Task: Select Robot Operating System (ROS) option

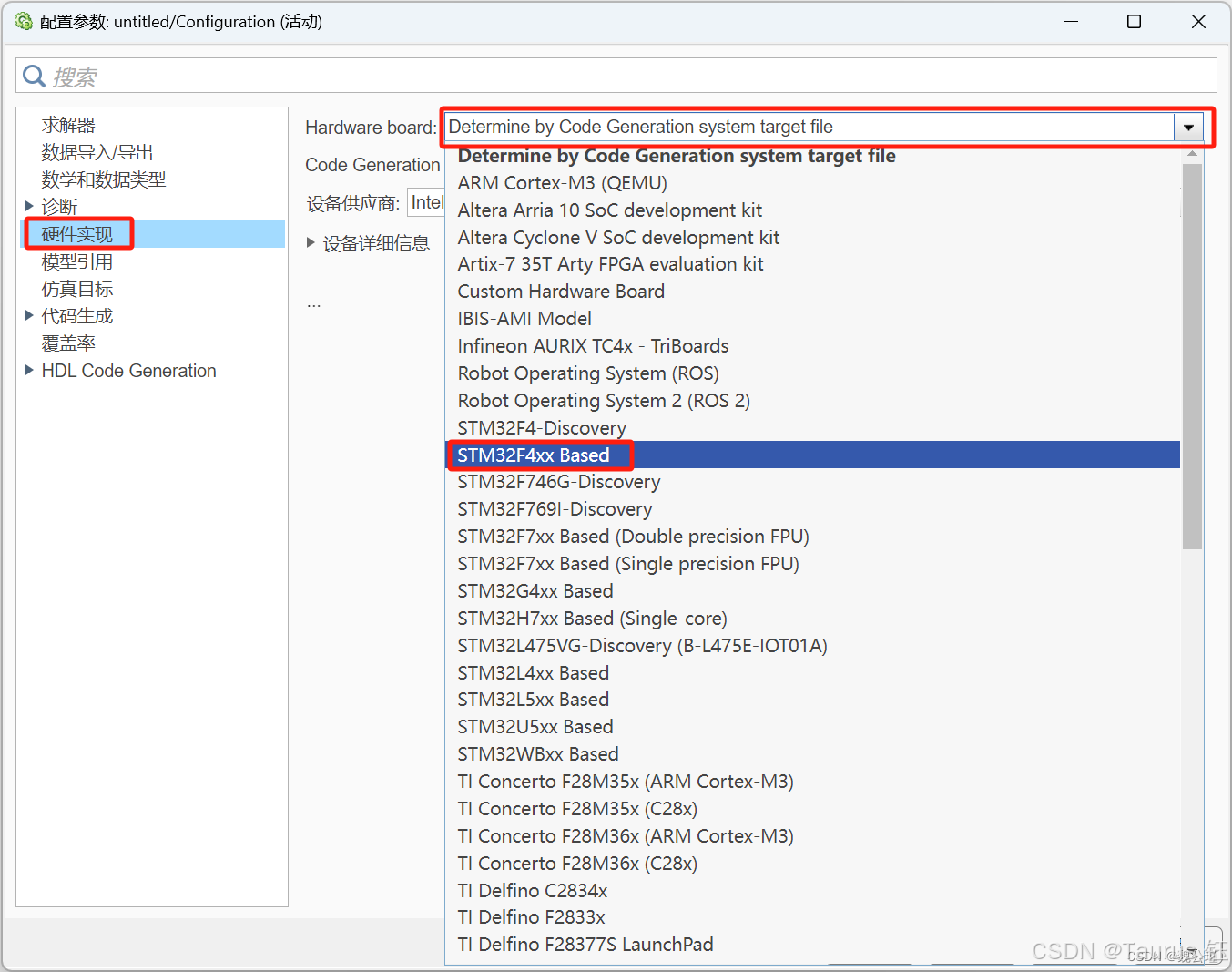Action: click(587, 373)
